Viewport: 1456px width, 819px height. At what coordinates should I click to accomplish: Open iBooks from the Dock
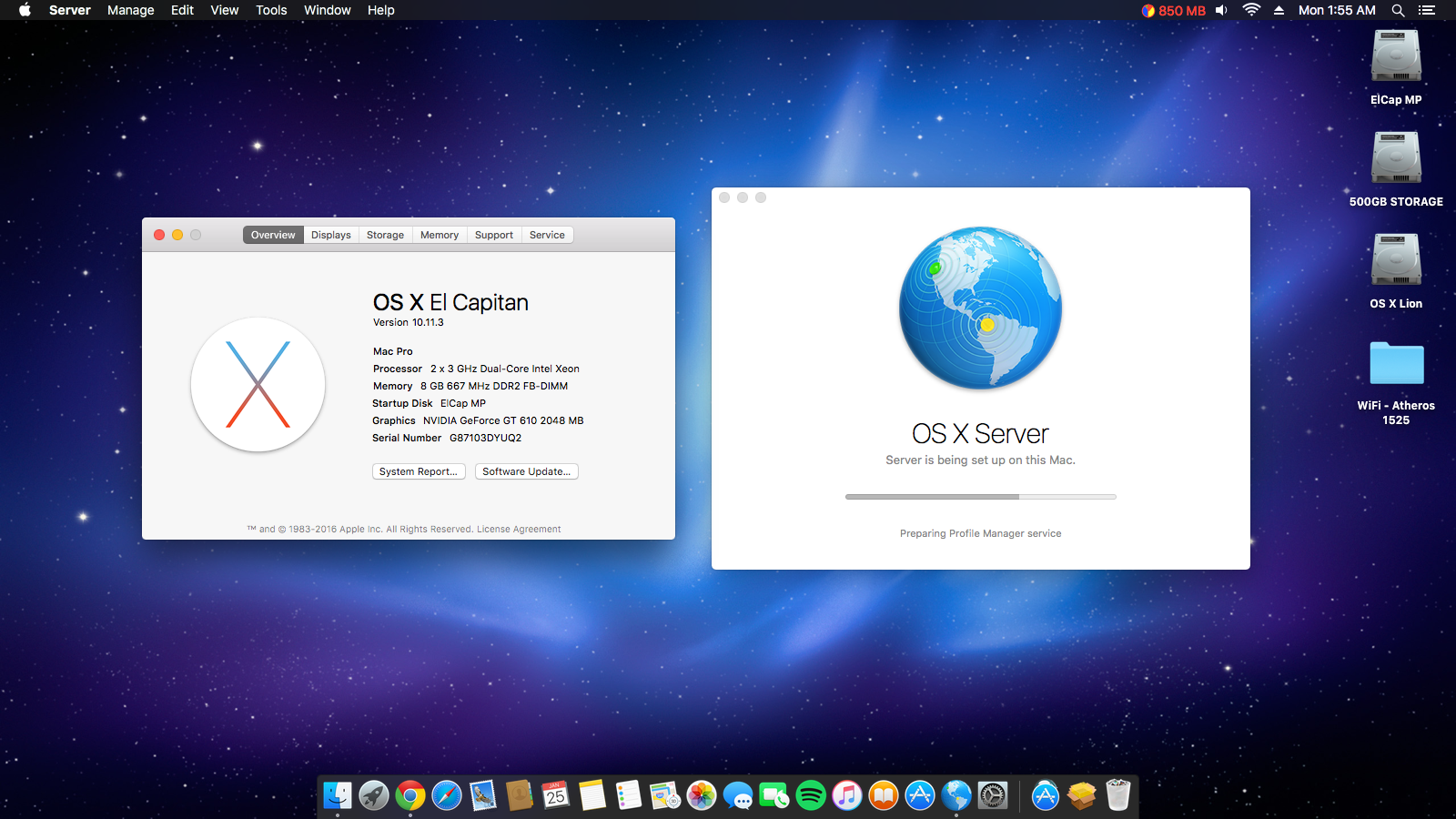coord(884,796)
